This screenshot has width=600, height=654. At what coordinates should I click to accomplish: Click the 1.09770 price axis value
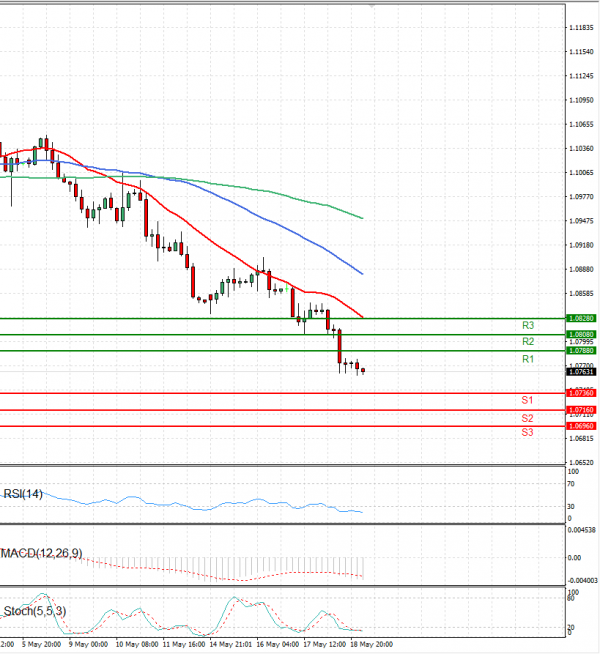pyautogui.click(x=581, y=196)
